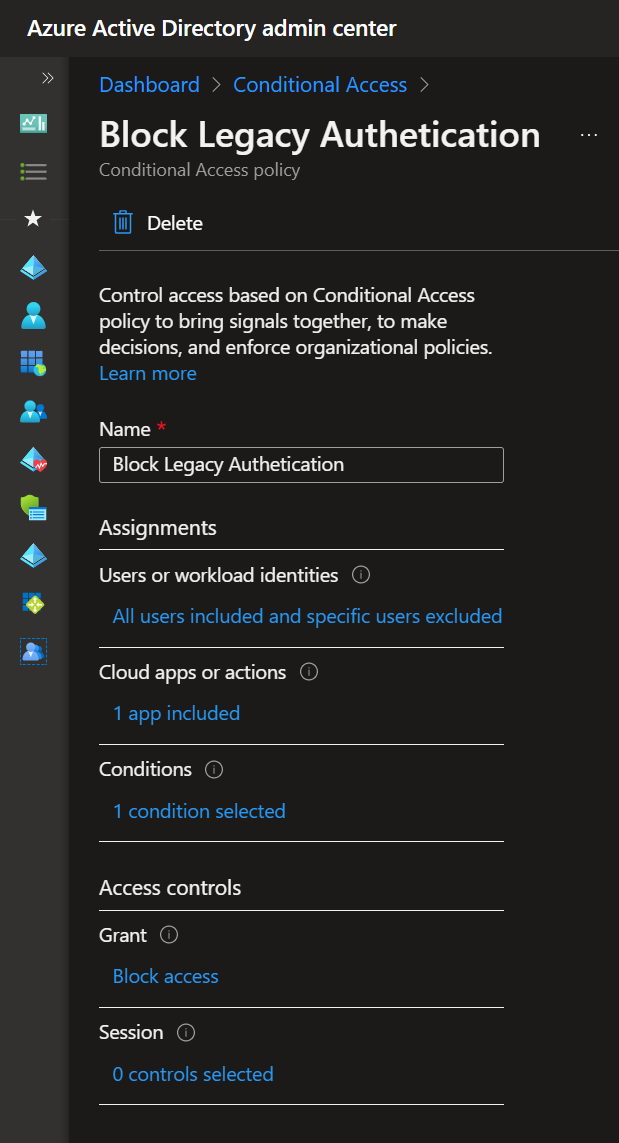
Task: Open the 1 condition selected link
Action: point(199,811)
